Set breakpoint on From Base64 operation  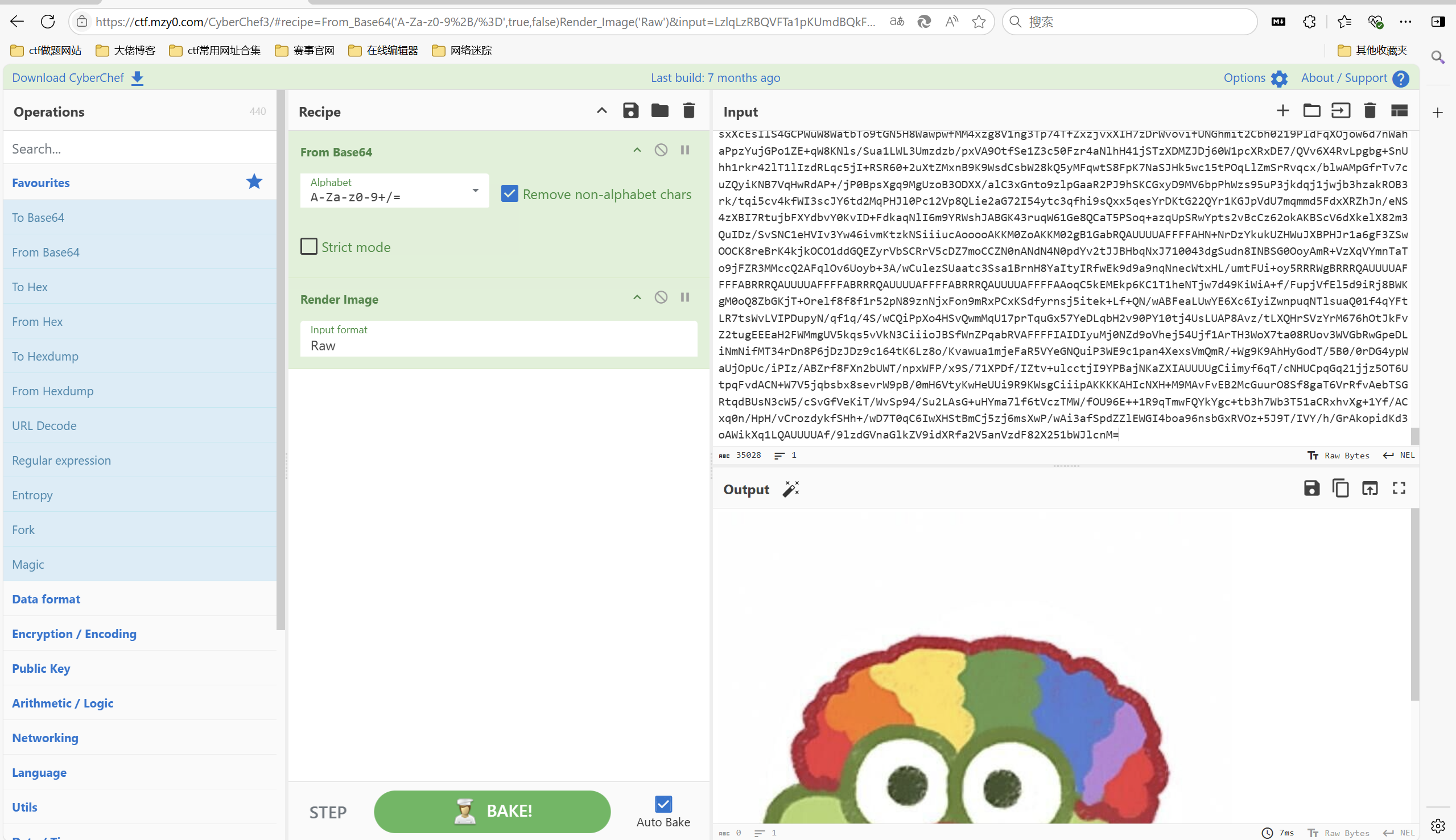point(684,150)
